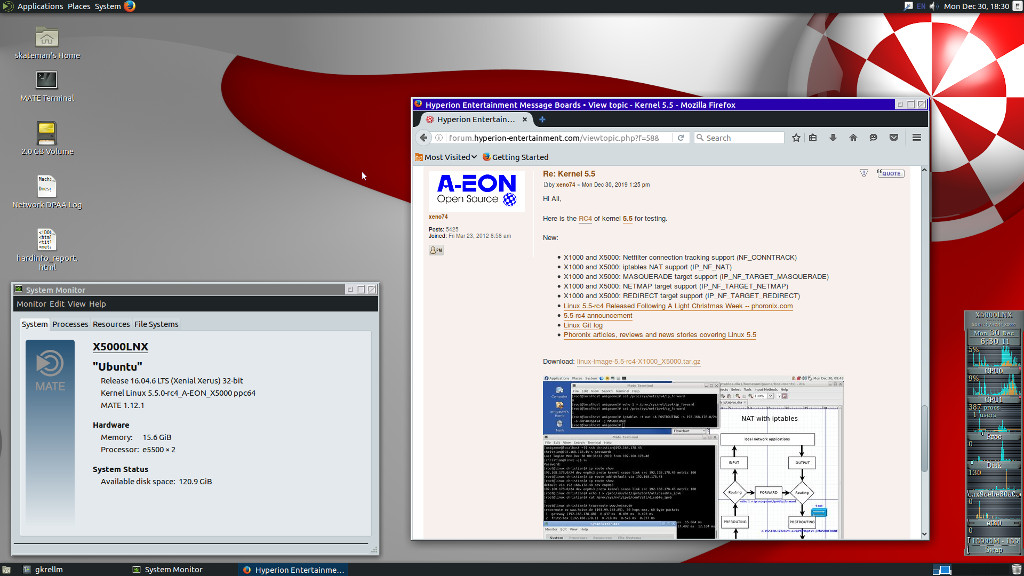The height and width of the screenshot is (576, 1024).
Task: Click the gkrellm CPU0 chart panel
Action: point(993,357)
